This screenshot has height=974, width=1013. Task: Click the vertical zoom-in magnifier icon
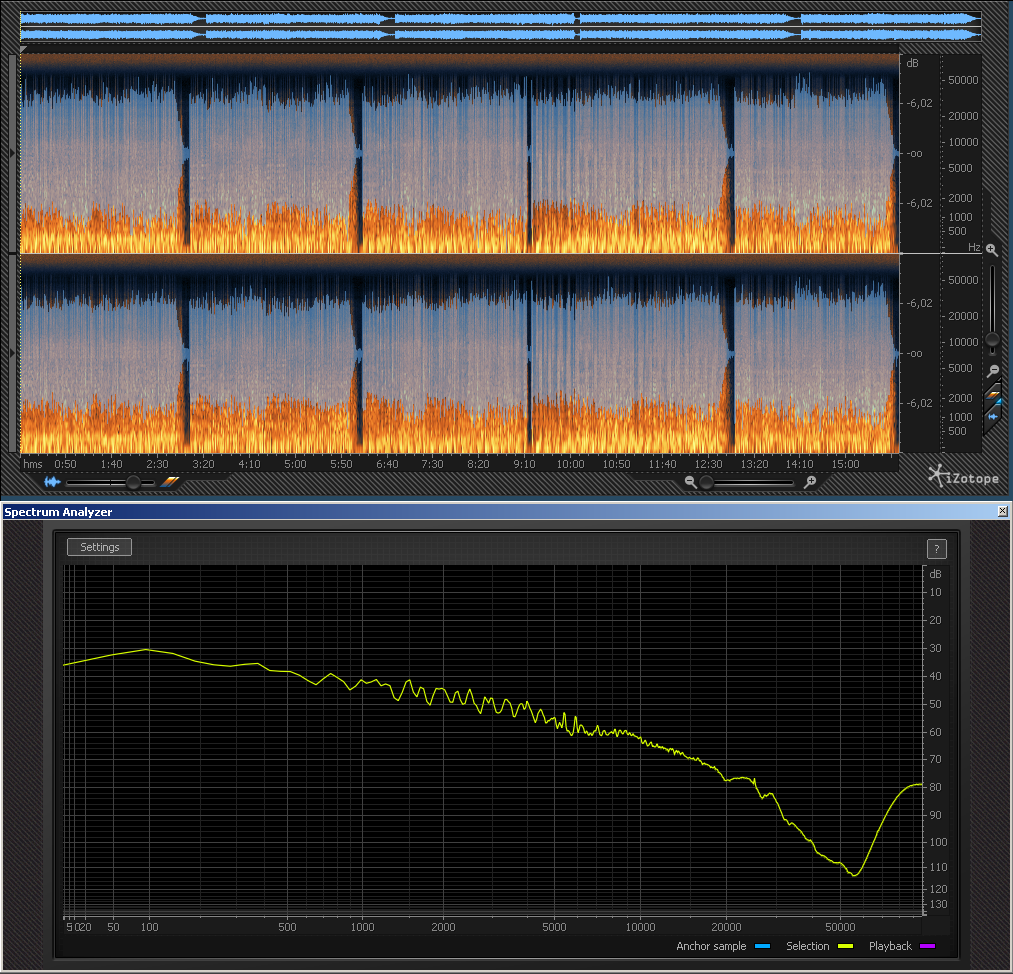[x=991, y=250]
